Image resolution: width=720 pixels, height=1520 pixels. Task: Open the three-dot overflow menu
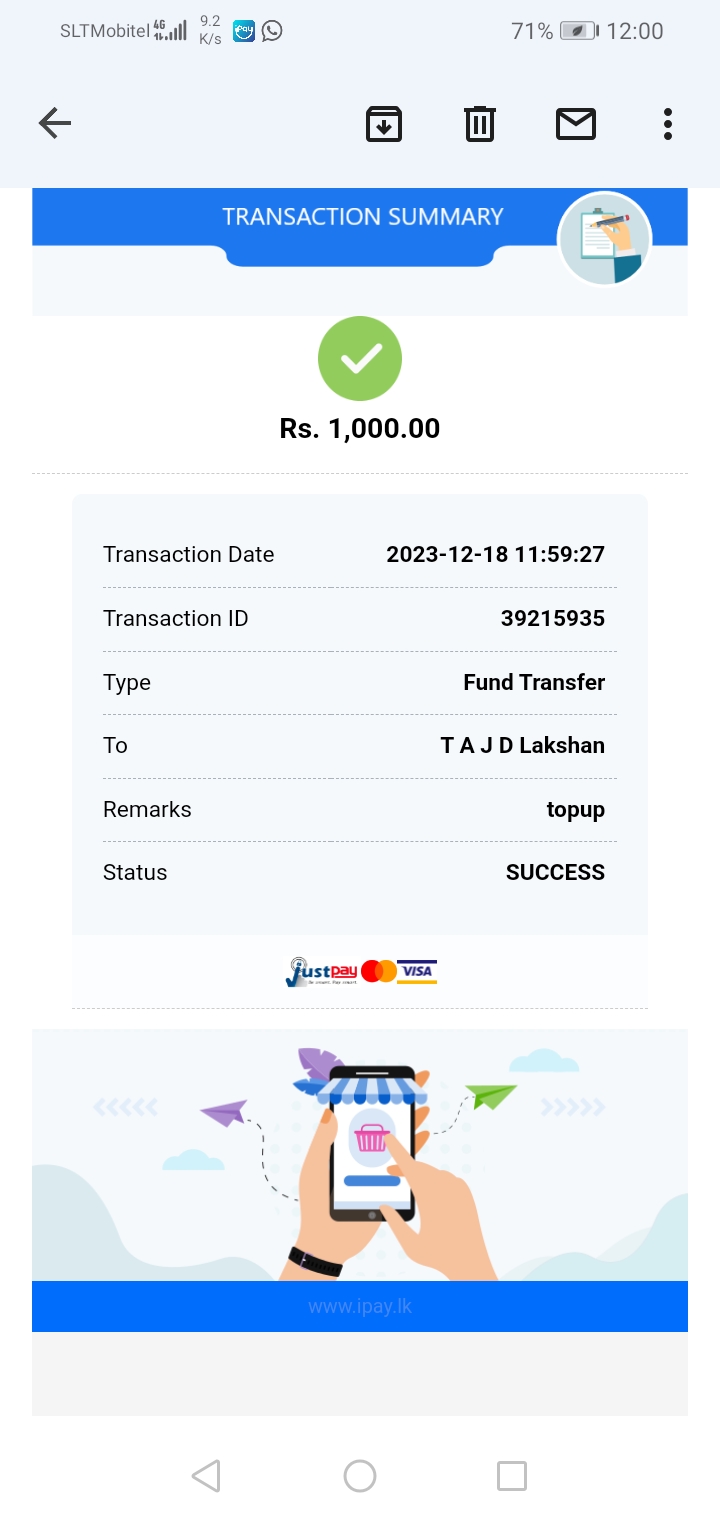click(x=668, y=124)
